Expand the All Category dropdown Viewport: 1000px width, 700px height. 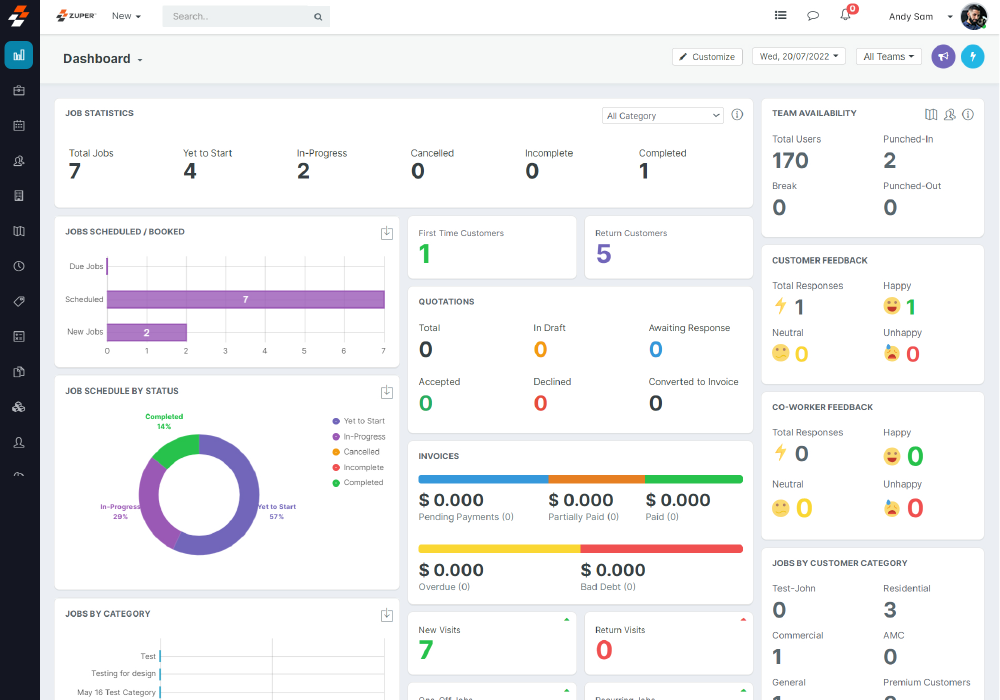point(662,116)
